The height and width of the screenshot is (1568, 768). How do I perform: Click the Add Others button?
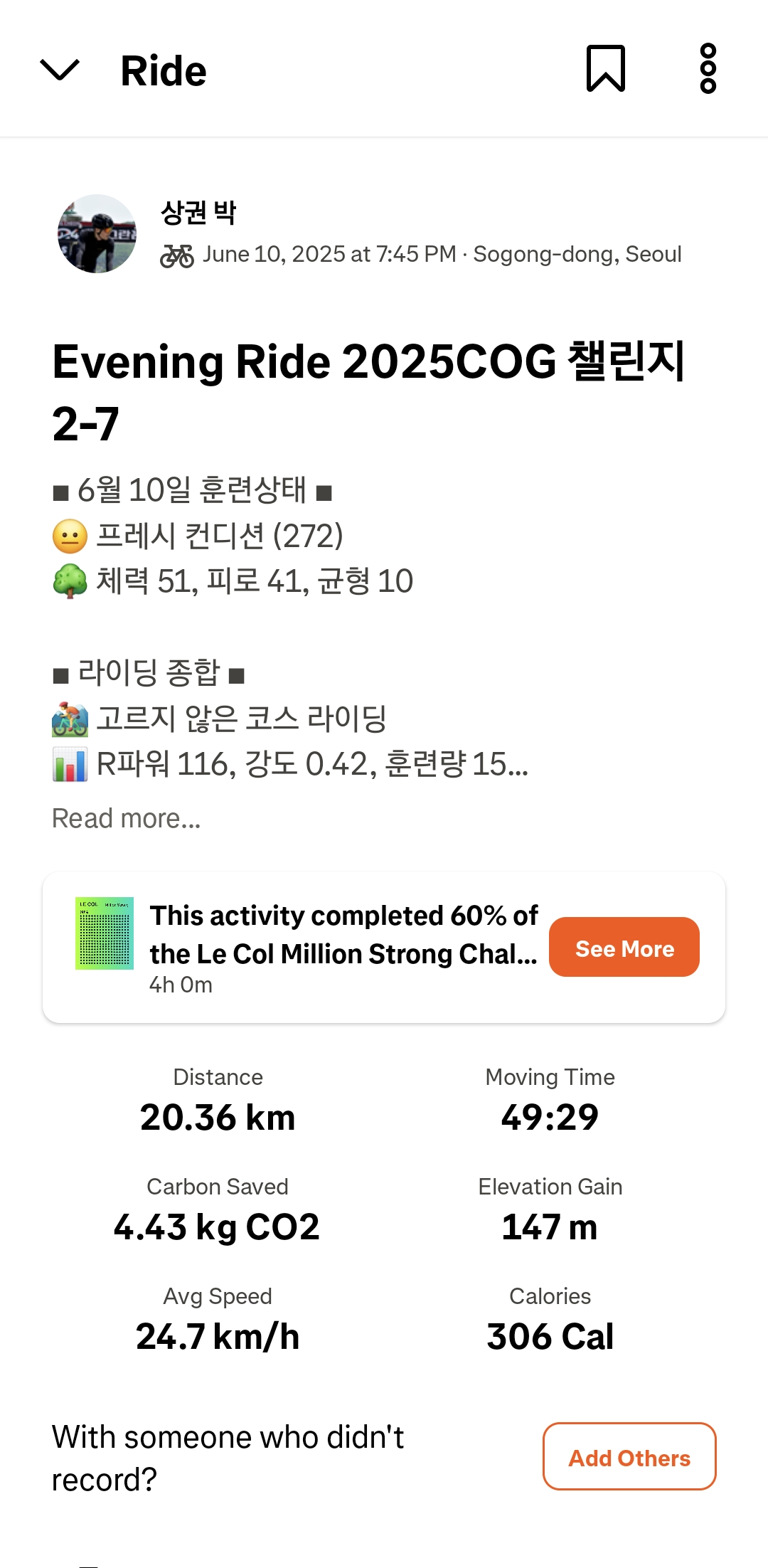[629, 1456]
